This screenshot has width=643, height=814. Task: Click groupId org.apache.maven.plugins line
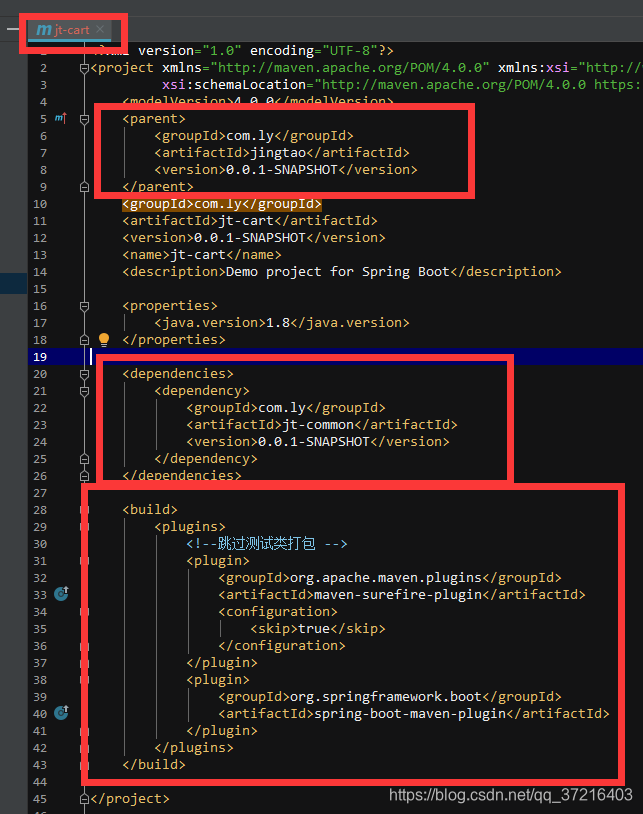[390, 578]
